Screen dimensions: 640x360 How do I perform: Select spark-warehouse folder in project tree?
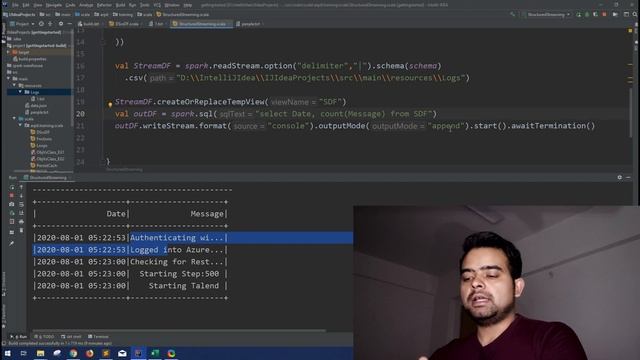point(24,66)
